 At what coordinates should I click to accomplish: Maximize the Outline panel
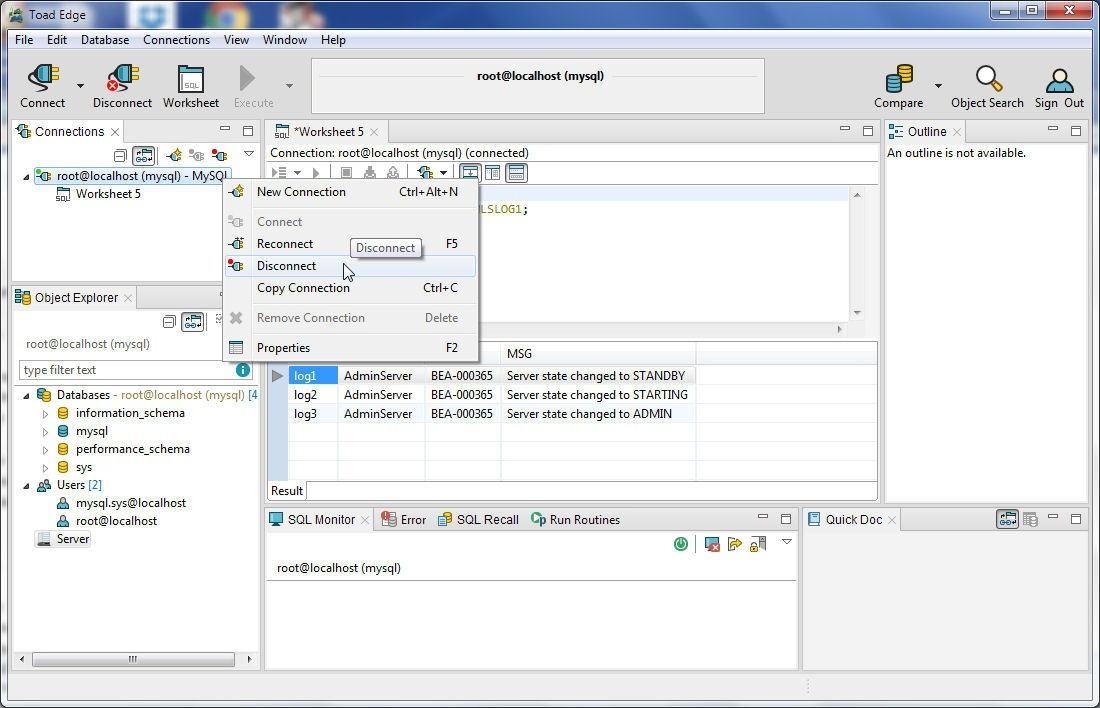pos(1076,131)
